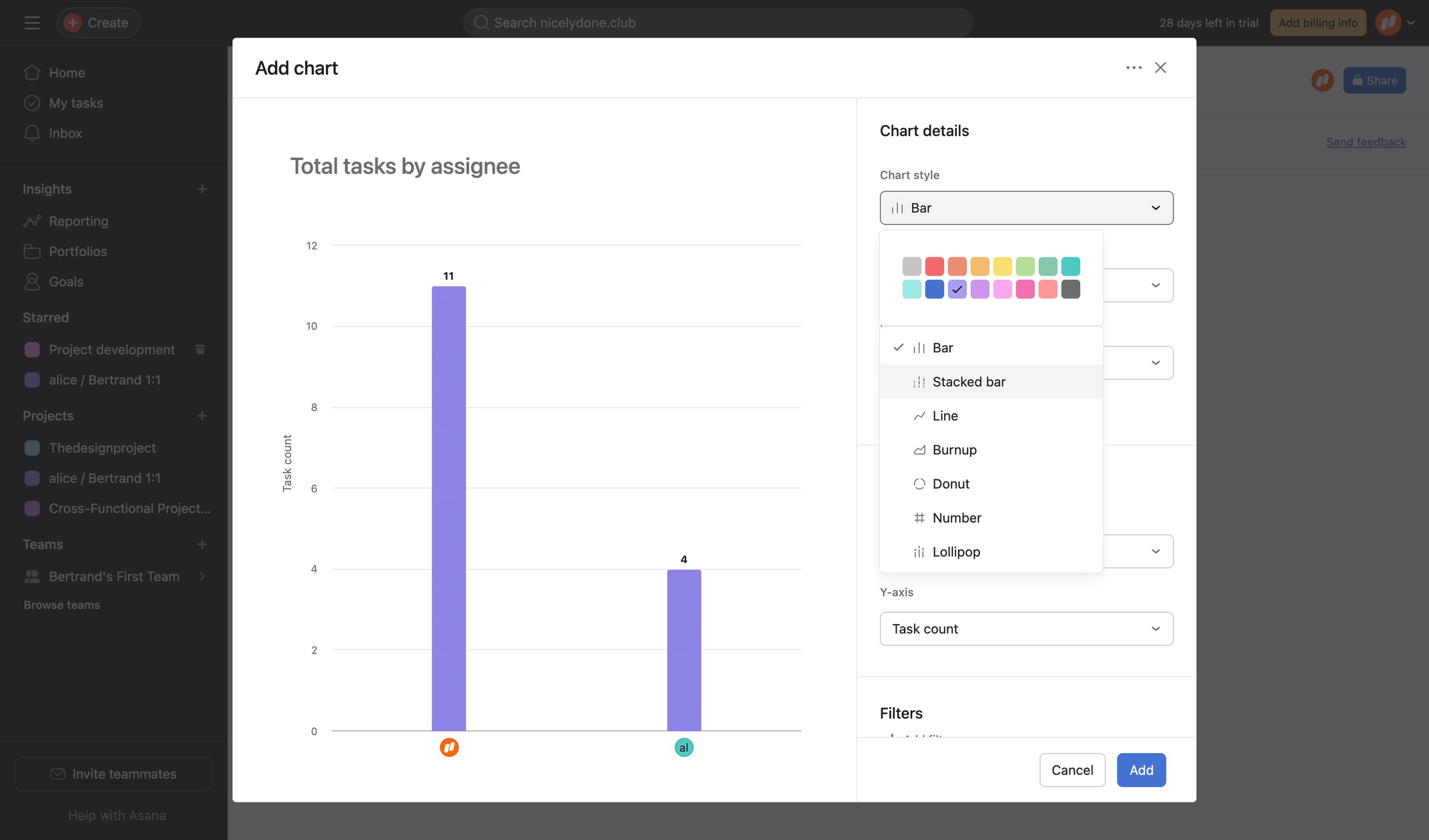Open the Chart style Bar dropdown
The width and height of the screenshot is (1429, 840).
tap(1026, 208)
